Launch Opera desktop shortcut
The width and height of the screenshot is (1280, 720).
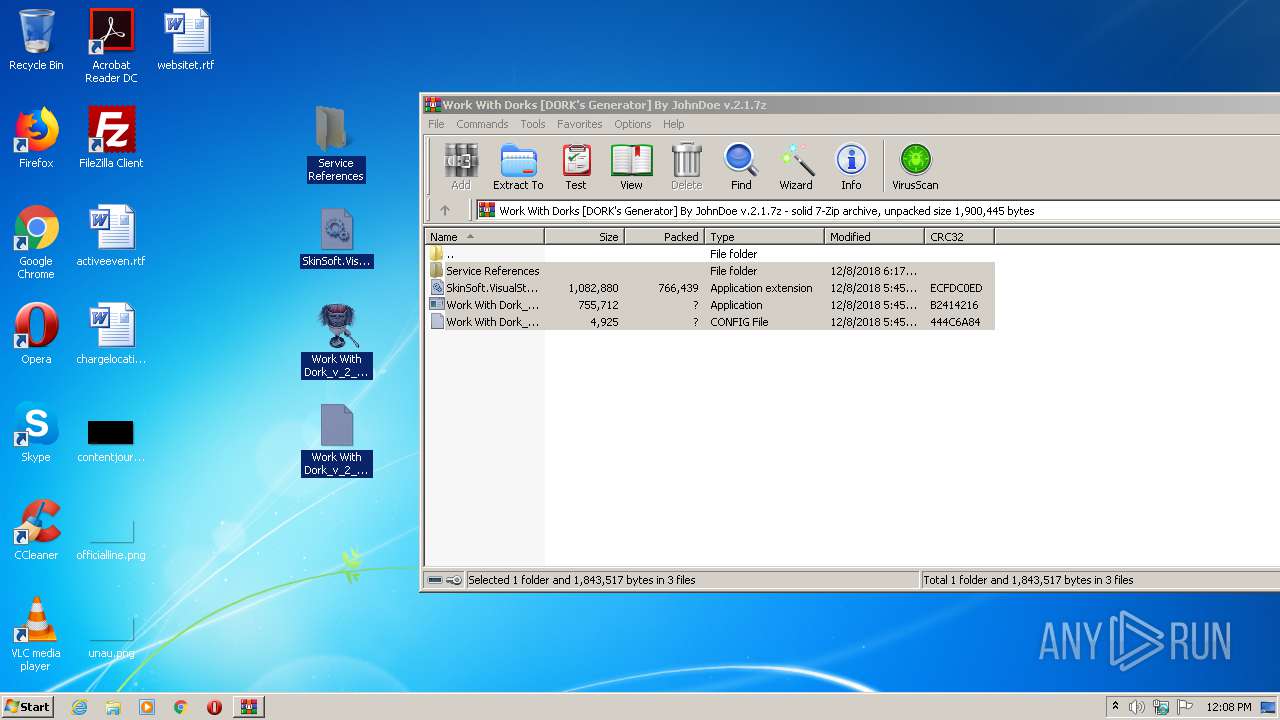tap(36, 334)
